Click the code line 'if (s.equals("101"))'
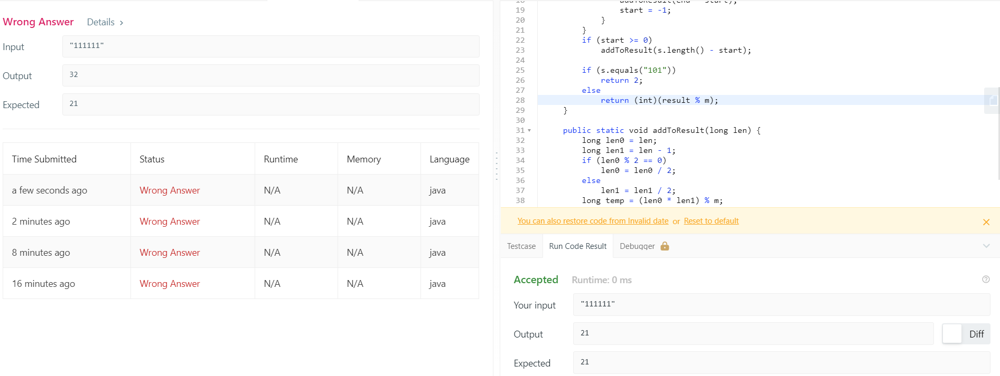Screen dimensions: 1000x376 click(628, 70)
